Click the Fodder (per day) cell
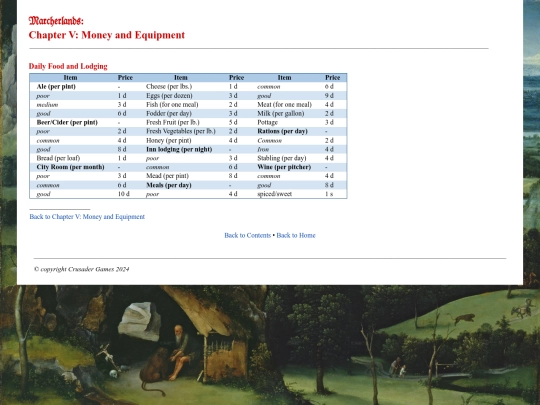Screen dimensions: 540x405 point(169,113)
